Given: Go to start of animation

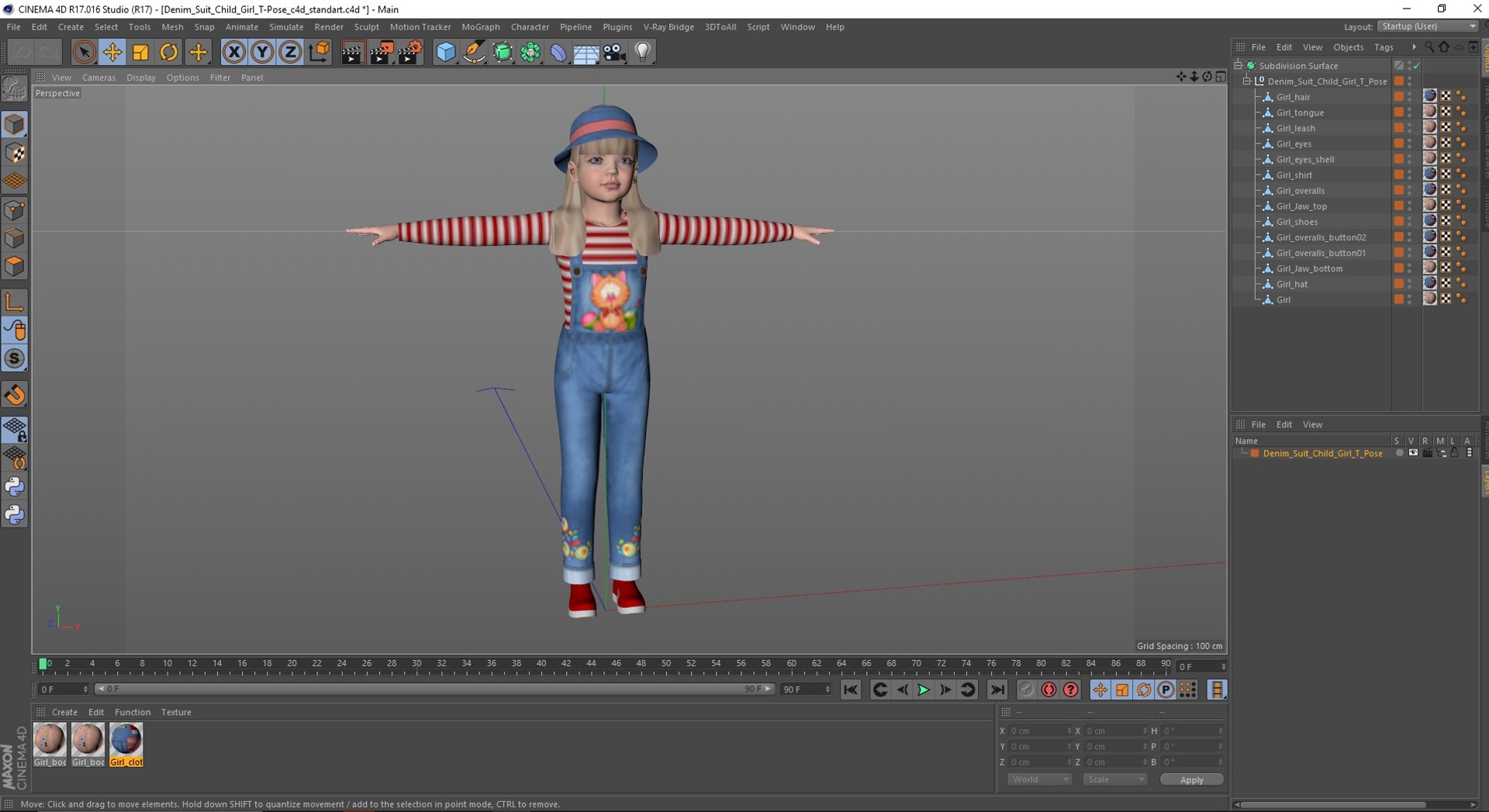Looking at the screenshot, I should (x=851, y=689).
